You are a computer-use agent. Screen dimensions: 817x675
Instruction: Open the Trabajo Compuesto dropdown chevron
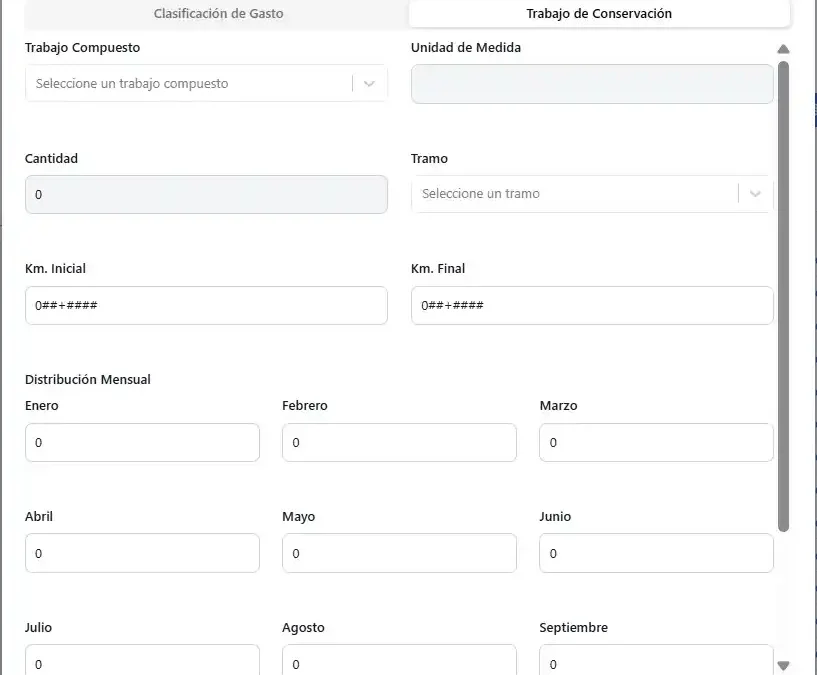(x=370, y=84)
